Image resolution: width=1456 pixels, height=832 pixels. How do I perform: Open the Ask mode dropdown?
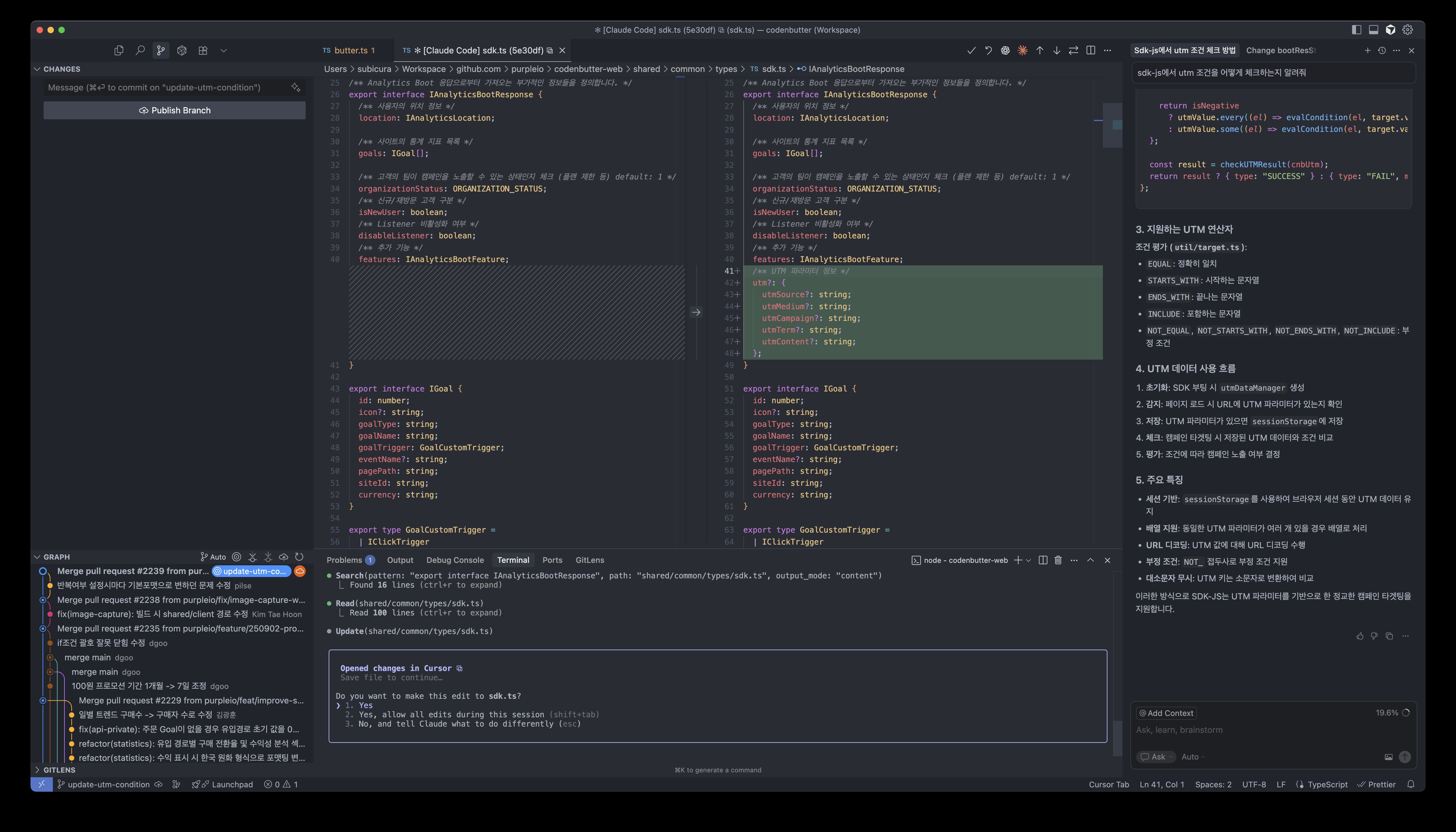click(1156, 757)
